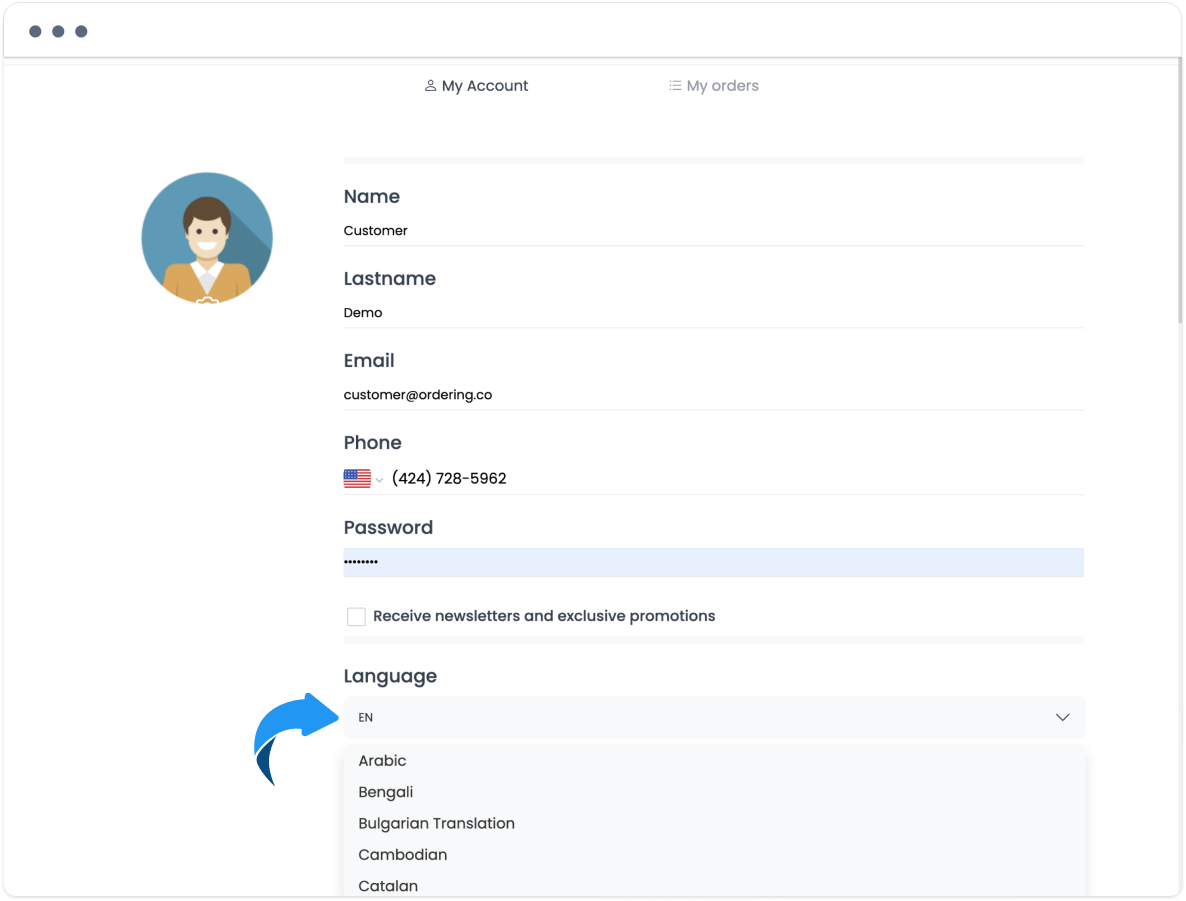Edit the Name field containing Customer
Screen dimensions: 1186x901
click(x=713, y=231)
